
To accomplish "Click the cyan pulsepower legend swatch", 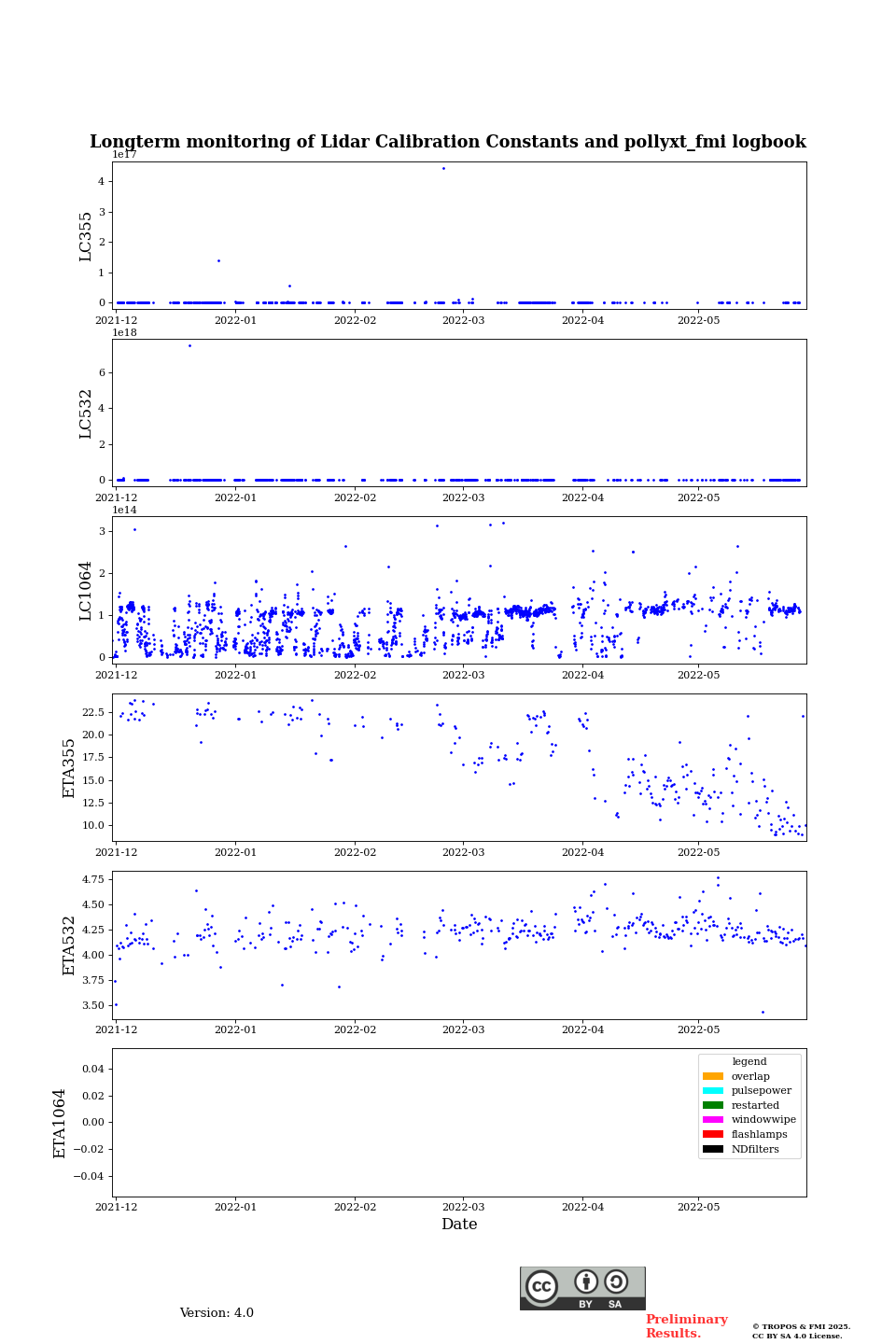I will (713, 1091).
